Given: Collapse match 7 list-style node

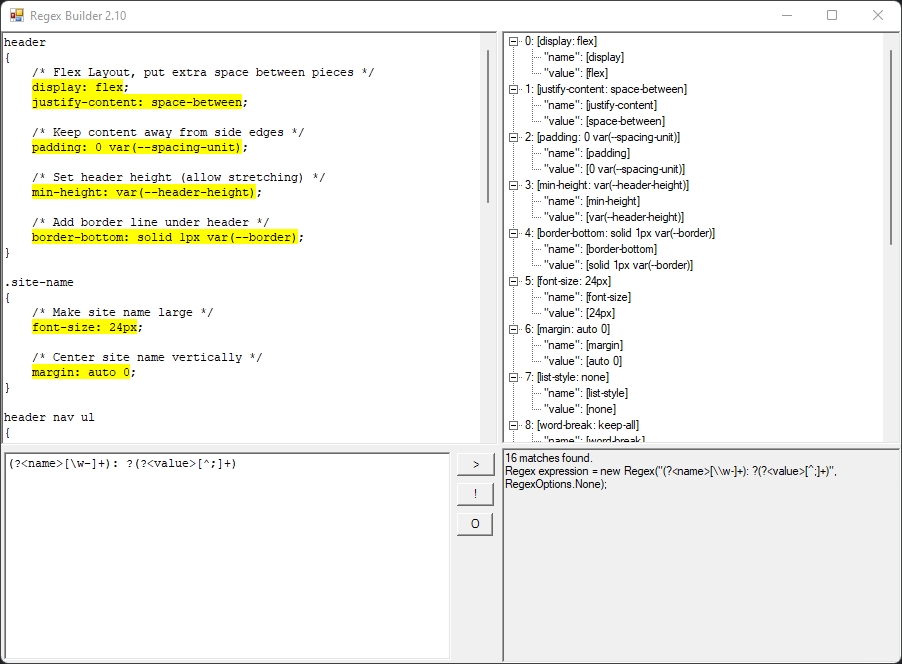Looking at the screenshot, I should point(514,377).
